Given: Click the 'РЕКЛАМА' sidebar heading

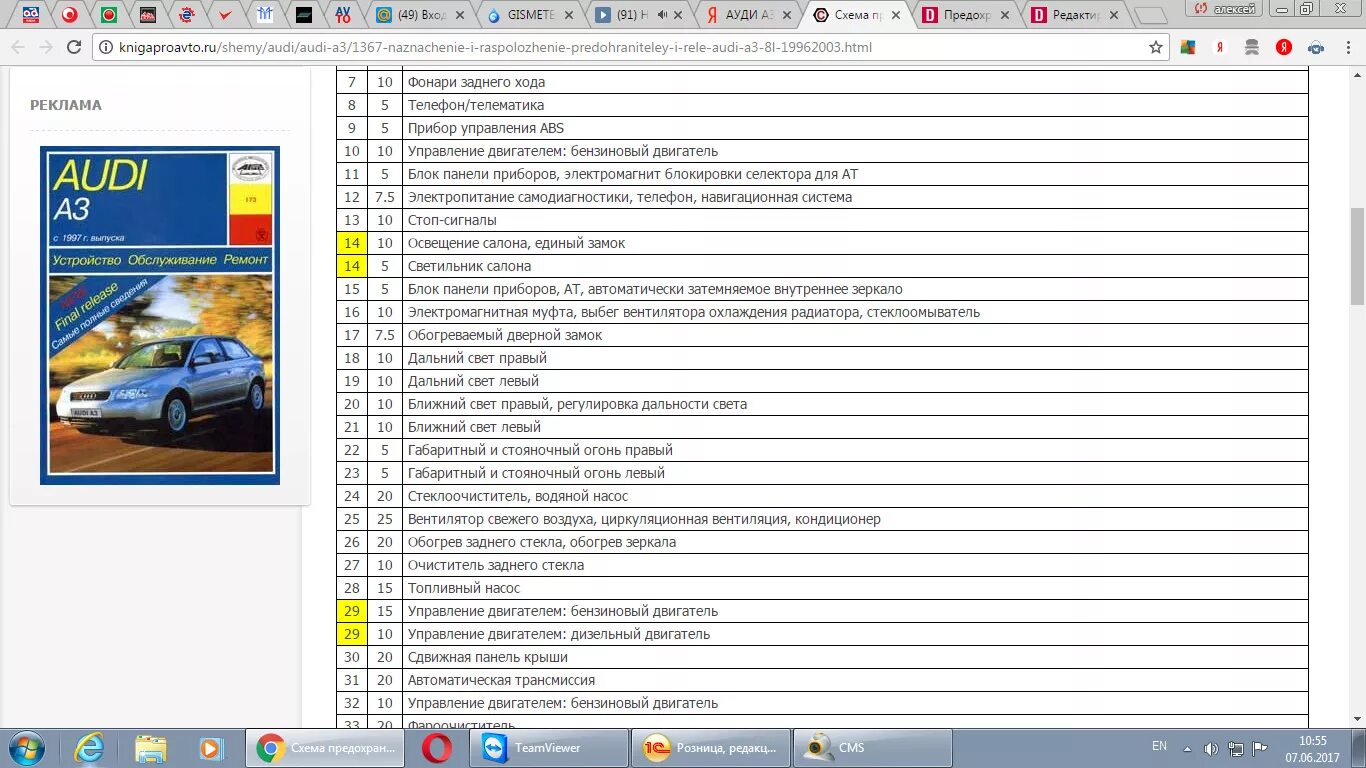Looking at the screenshot, I should 66,105.
